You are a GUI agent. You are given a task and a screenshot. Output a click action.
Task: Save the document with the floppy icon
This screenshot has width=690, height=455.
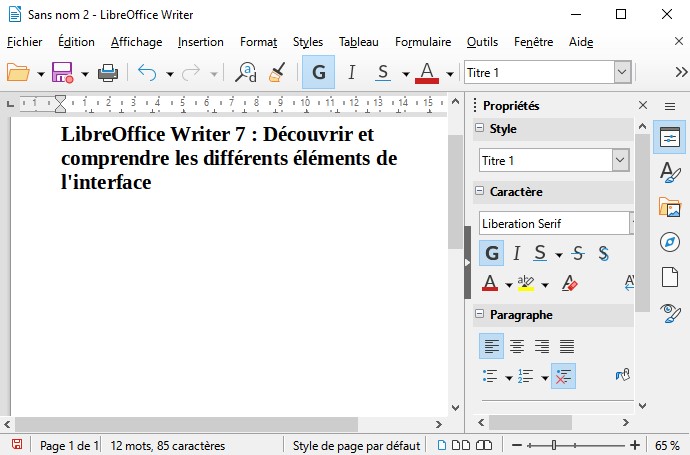pos(62,73)
